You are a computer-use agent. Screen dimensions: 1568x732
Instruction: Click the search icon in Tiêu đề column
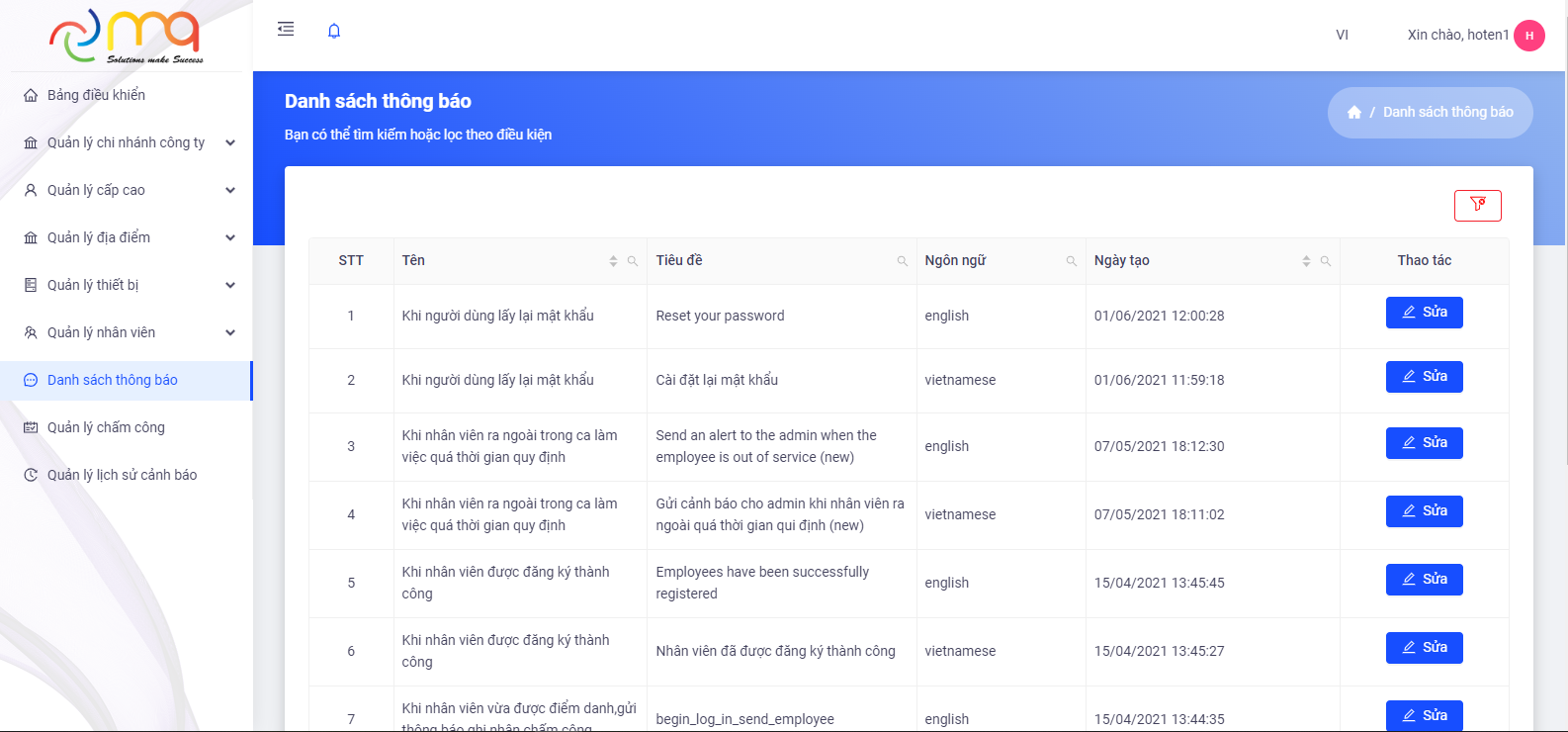903,261
